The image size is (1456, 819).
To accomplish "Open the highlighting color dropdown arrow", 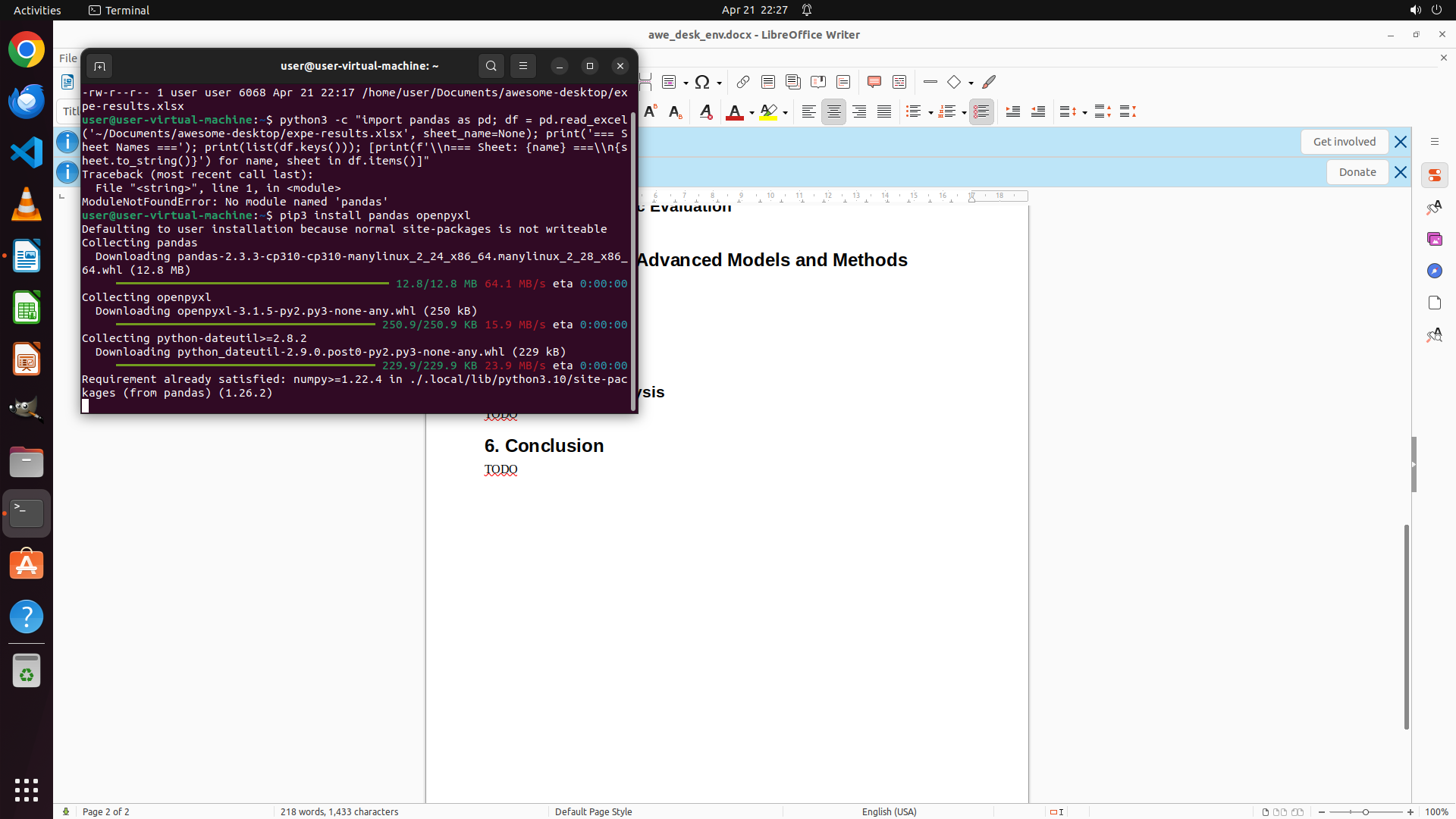I will point(785,113).
